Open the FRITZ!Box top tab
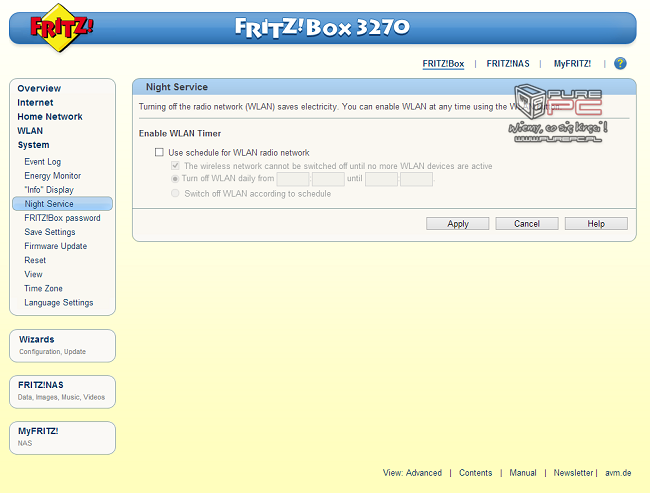Viewport: 650px width, 493px height. (x=443, y=64)
